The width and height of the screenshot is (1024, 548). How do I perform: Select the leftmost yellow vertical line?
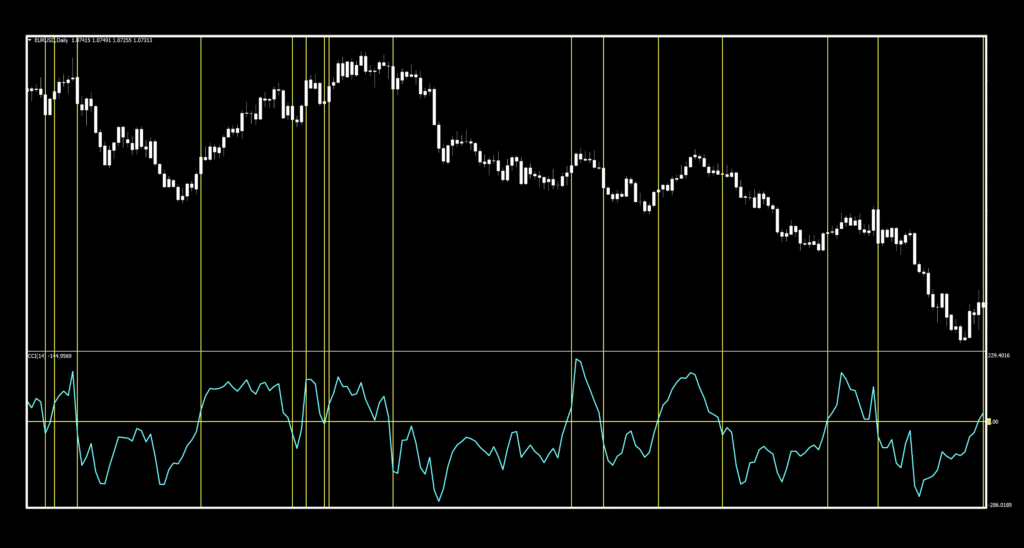45,200
